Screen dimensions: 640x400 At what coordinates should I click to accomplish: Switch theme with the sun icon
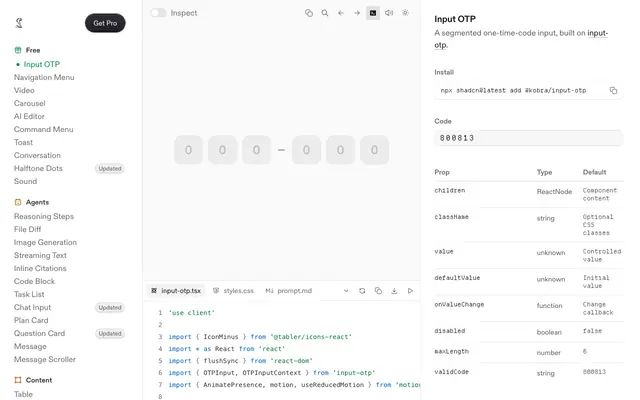405,13
